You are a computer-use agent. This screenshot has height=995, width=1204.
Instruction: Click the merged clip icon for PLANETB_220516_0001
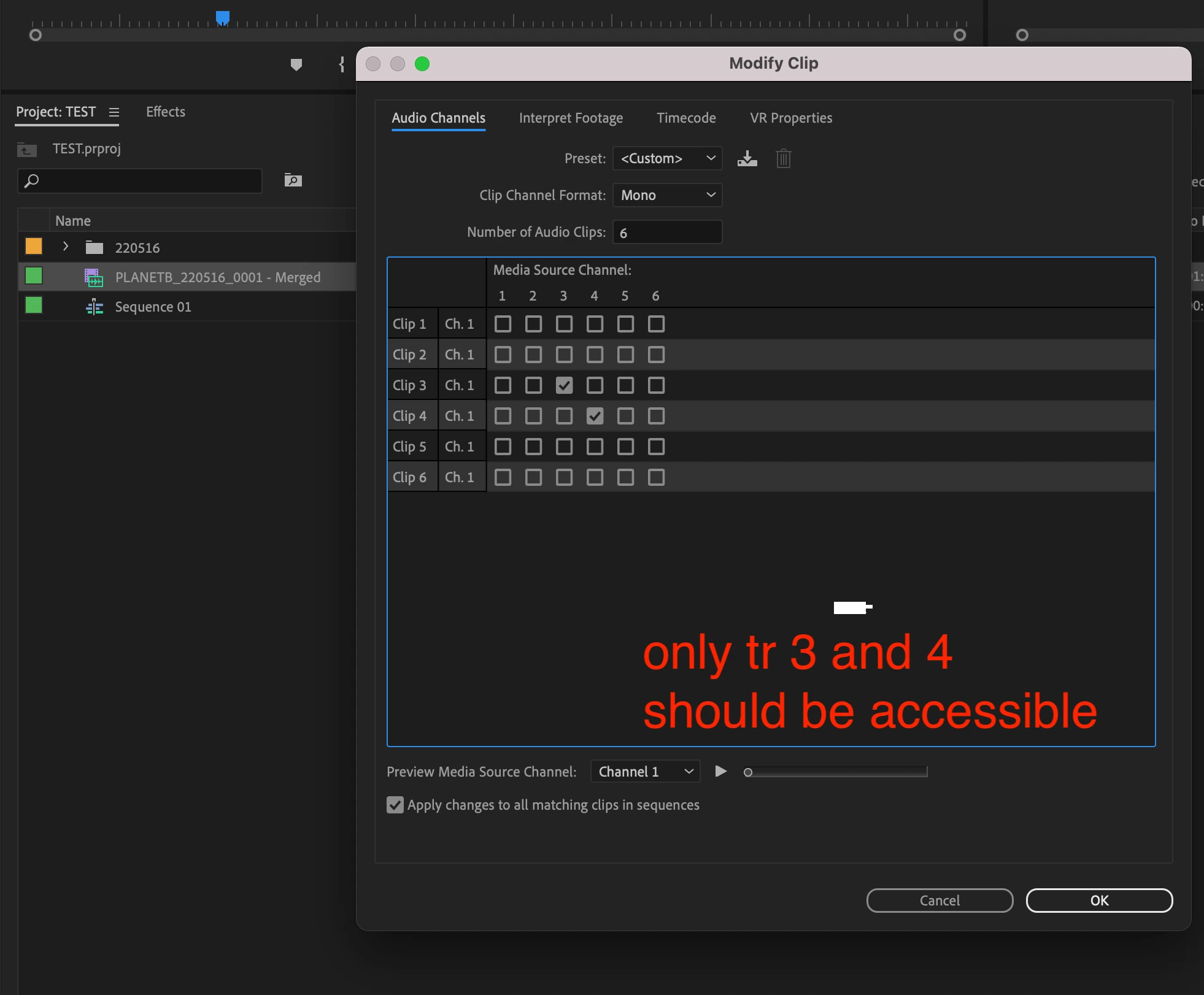coord(93,277)
